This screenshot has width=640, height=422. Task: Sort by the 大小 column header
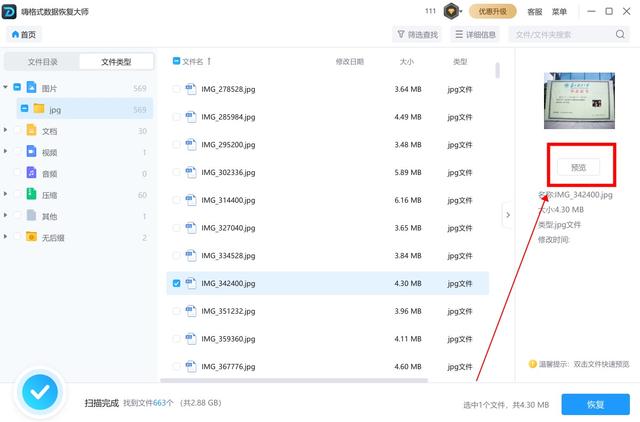[x=407, y=62]
